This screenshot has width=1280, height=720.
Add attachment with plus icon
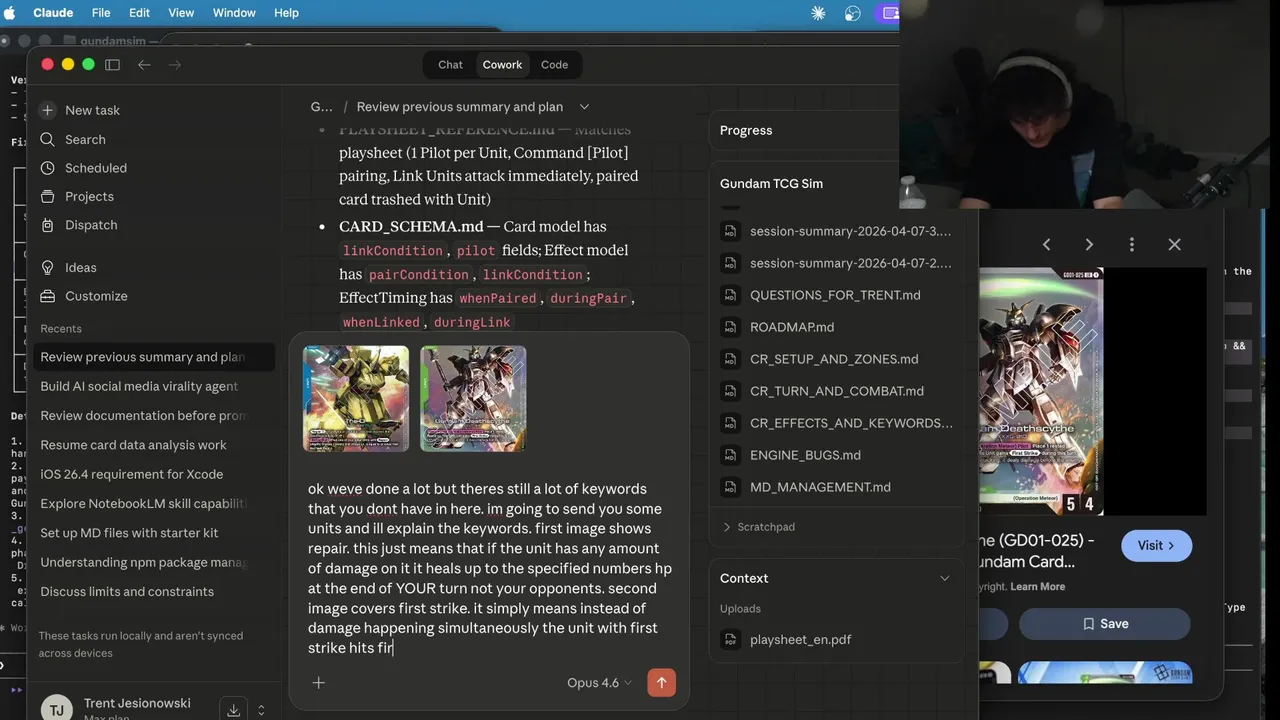tap(318, 682)
